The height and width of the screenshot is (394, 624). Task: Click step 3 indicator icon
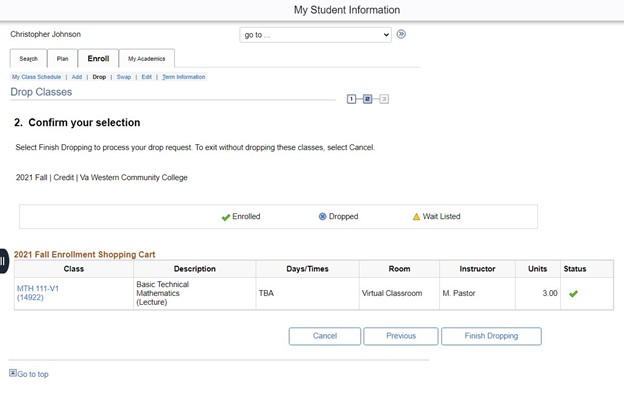click(384, 99)
